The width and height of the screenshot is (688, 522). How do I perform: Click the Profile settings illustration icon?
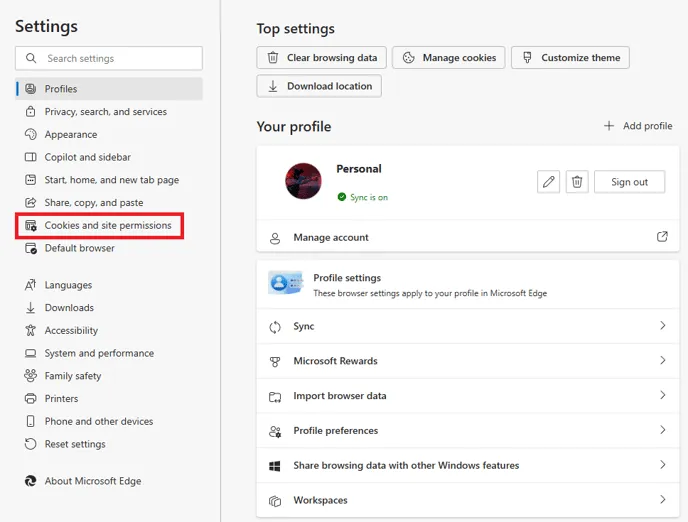click(x=286, y=283)
